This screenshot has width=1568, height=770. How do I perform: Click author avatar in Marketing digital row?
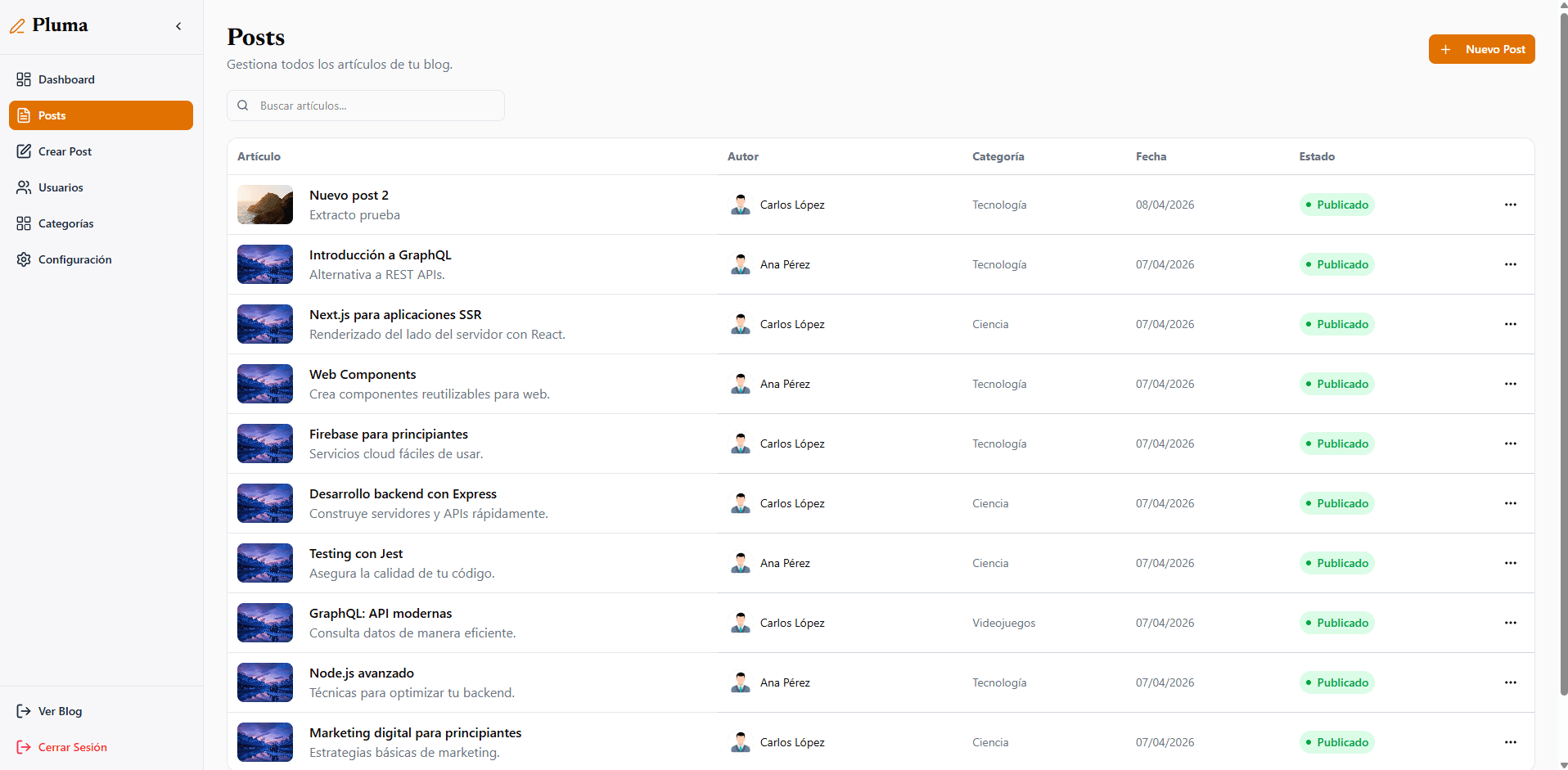[741, 742]
